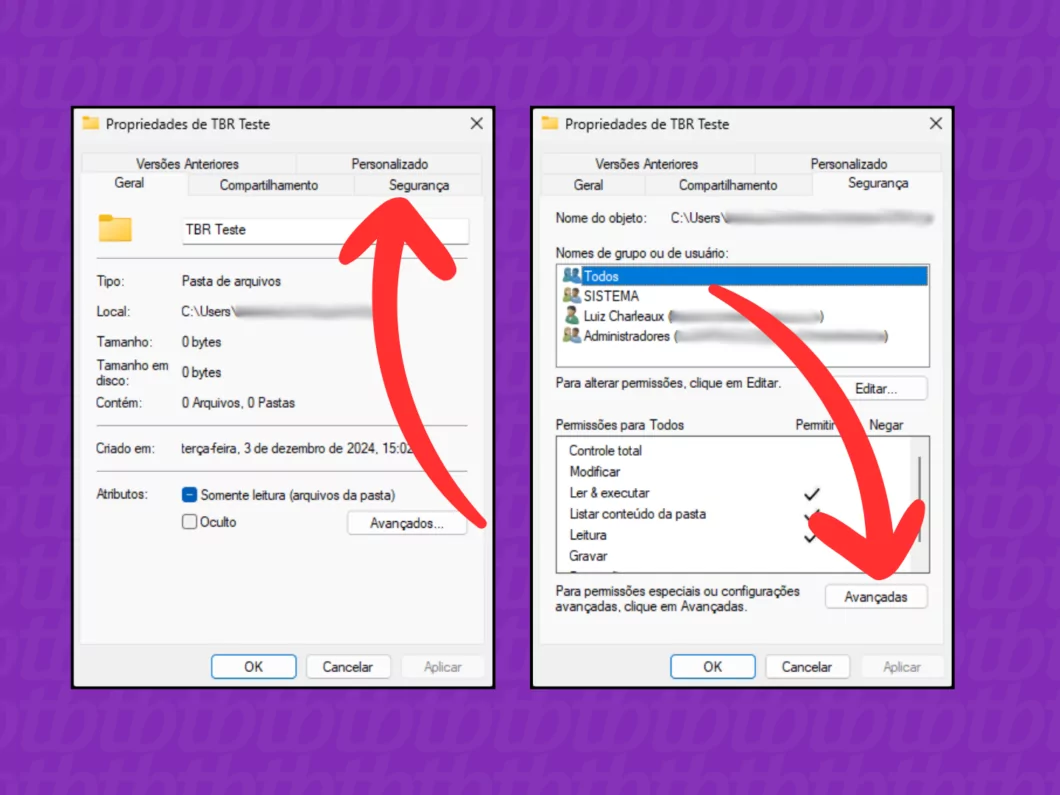Click the Luiz Charleaux user icon
The height and width of the screenshot is (795, 1060).
click(x=571, y=315)
